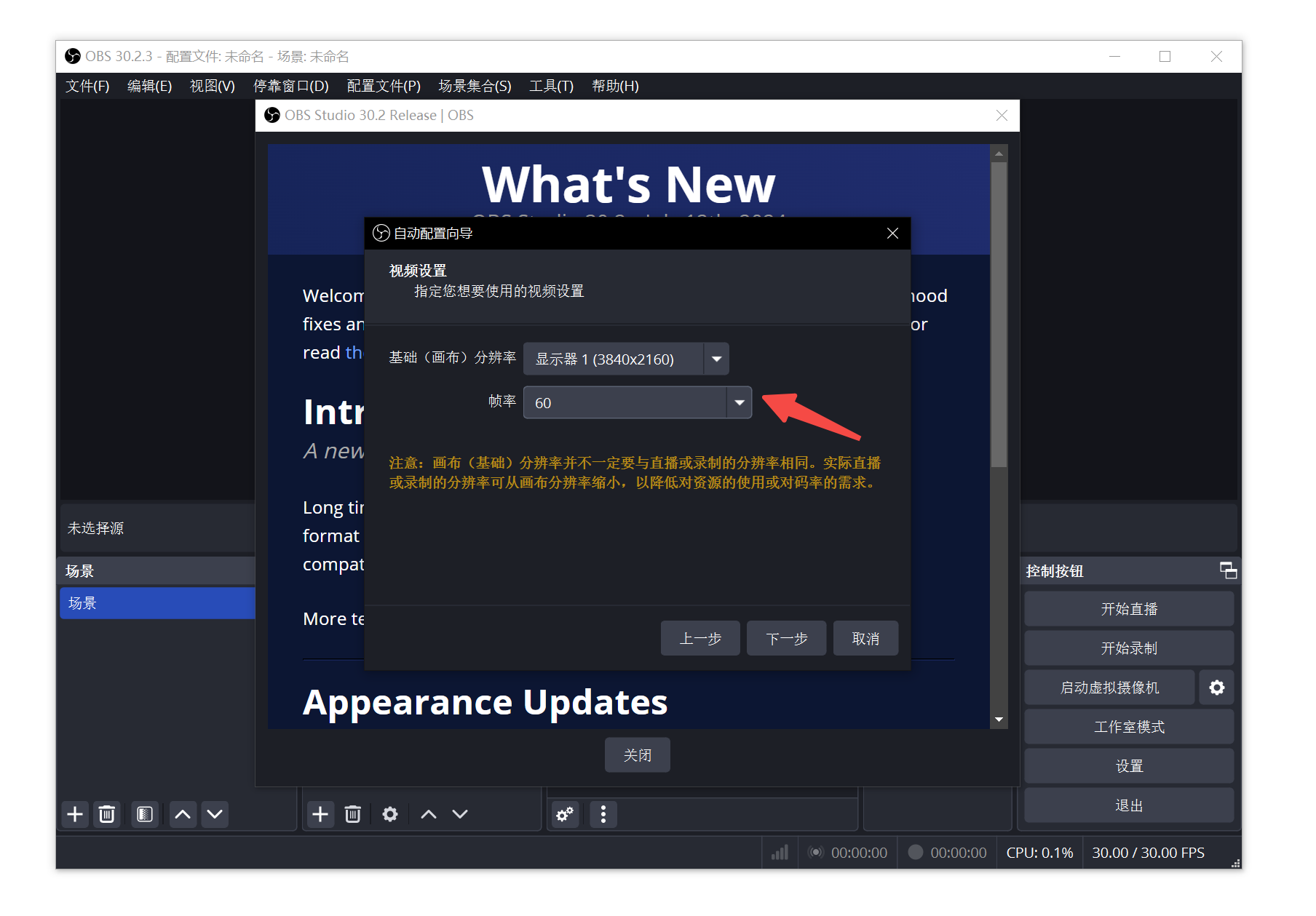Open advanced audio properties gears icon
The image size is (1316, 916).
(565, 814)
